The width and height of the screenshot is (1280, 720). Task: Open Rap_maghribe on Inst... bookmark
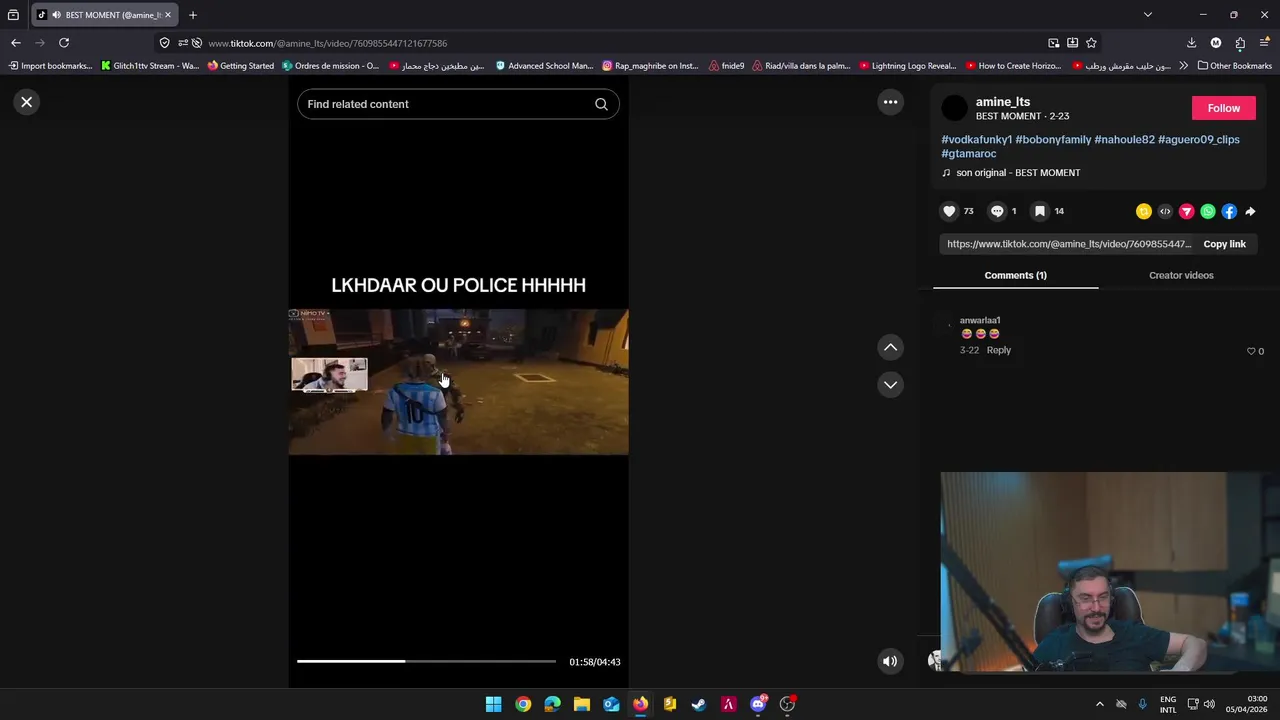click(x=650, y=66)
